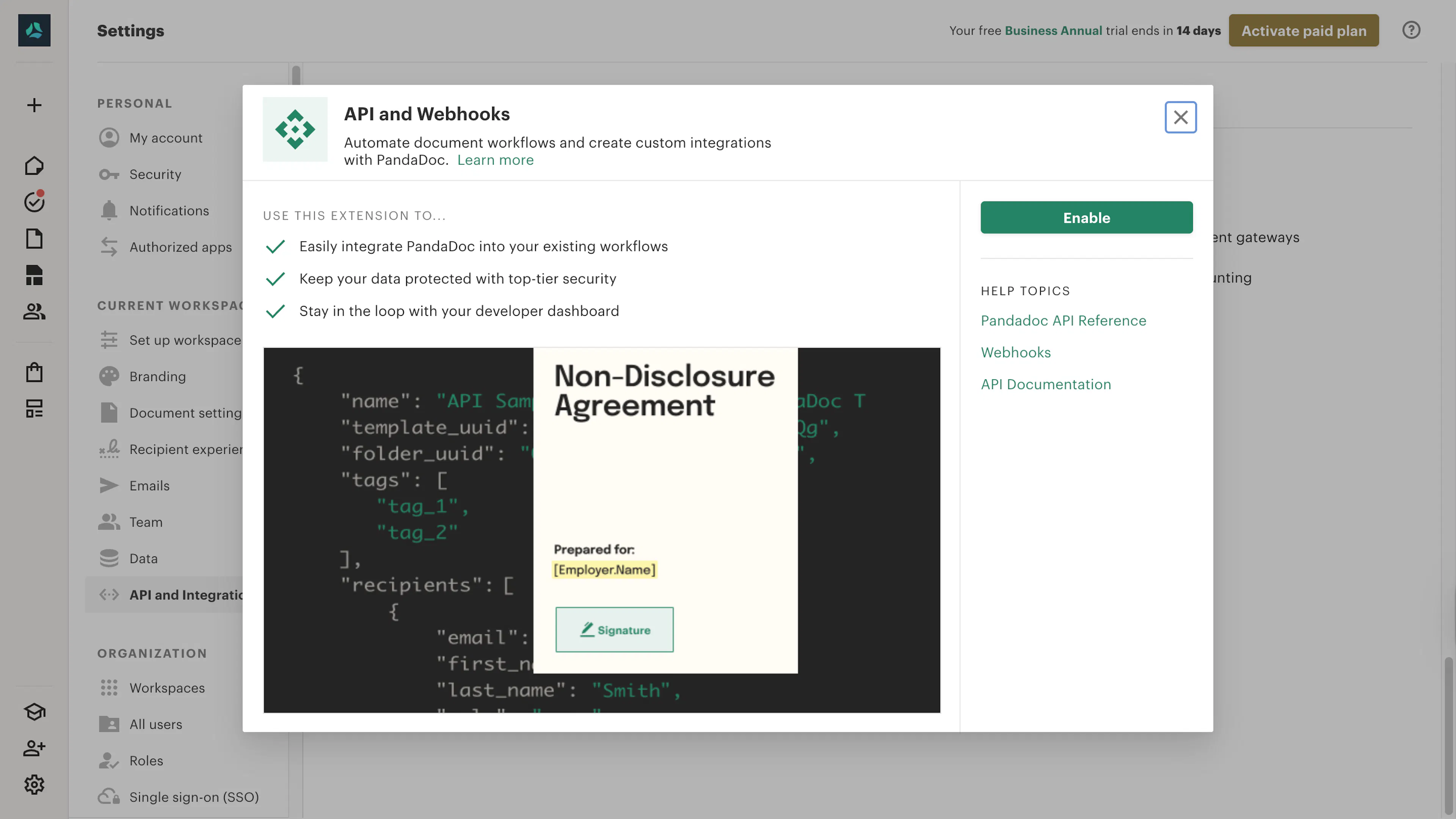1456x819 pixels.
Task: Open the graduation cap learning icon
Action: (x=34, y=712)
